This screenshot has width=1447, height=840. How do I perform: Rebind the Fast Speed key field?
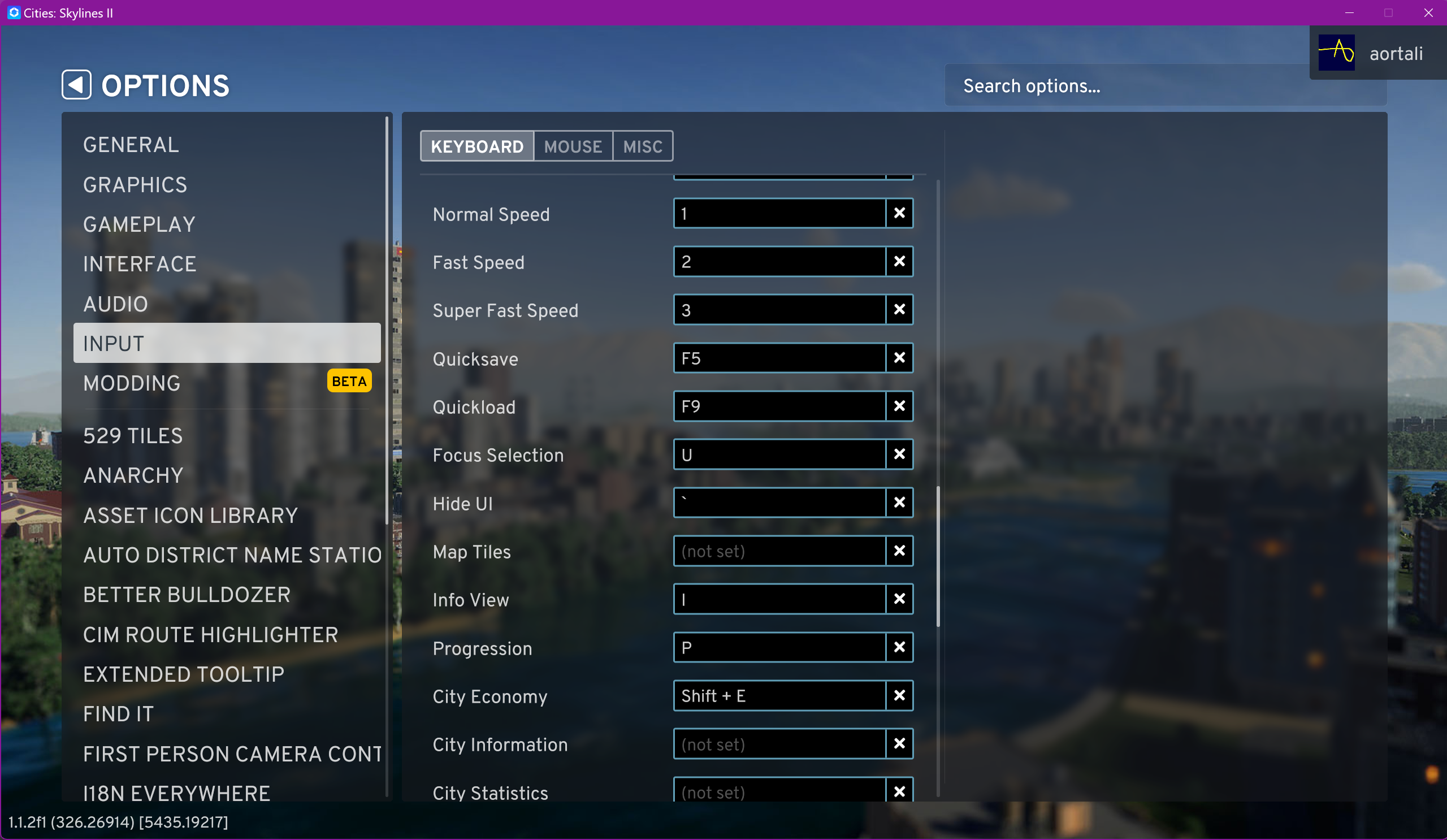click(x=779, y=262)
